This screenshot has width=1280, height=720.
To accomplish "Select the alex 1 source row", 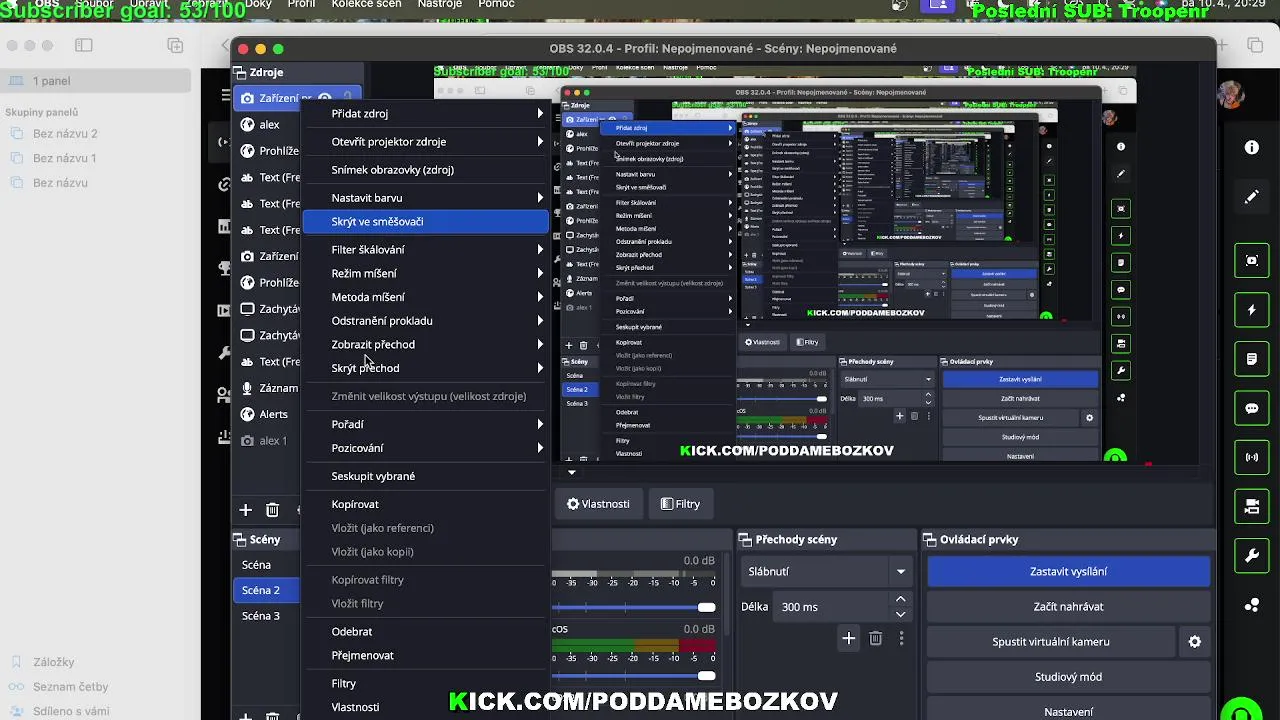I will click(267, 440).
